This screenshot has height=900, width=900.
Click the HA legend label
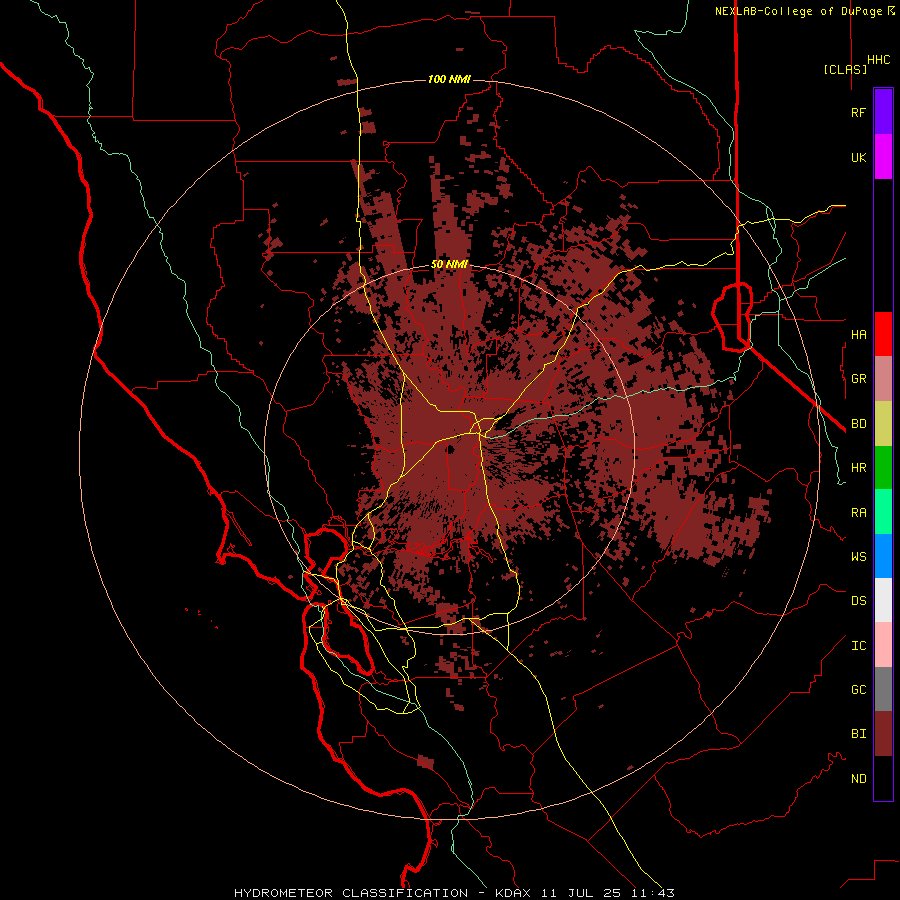(x=858, y=335)
